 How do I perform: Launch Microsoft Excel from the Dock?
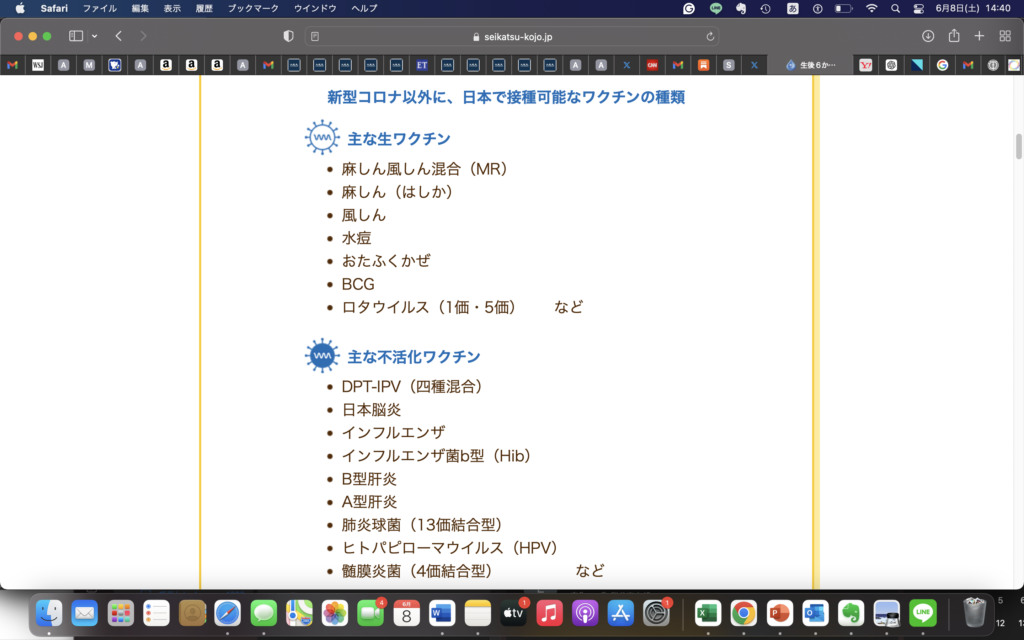[708, 612]
